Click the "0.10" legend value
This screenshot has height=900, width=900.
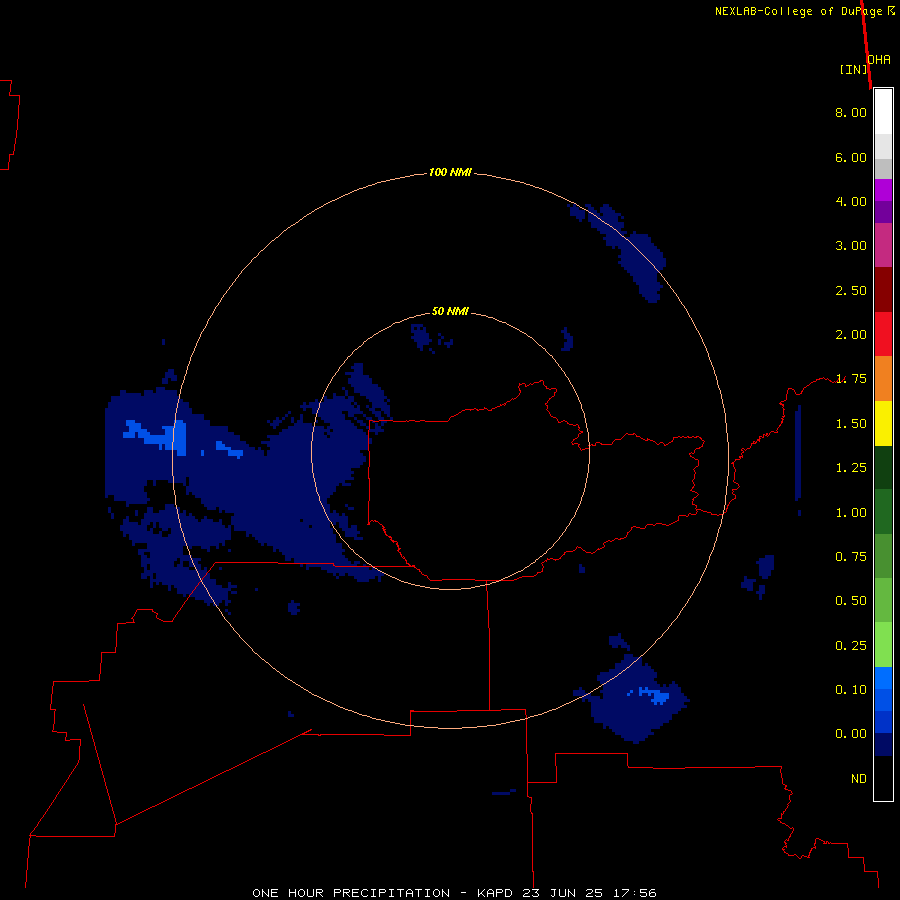(x=851, y=690)
